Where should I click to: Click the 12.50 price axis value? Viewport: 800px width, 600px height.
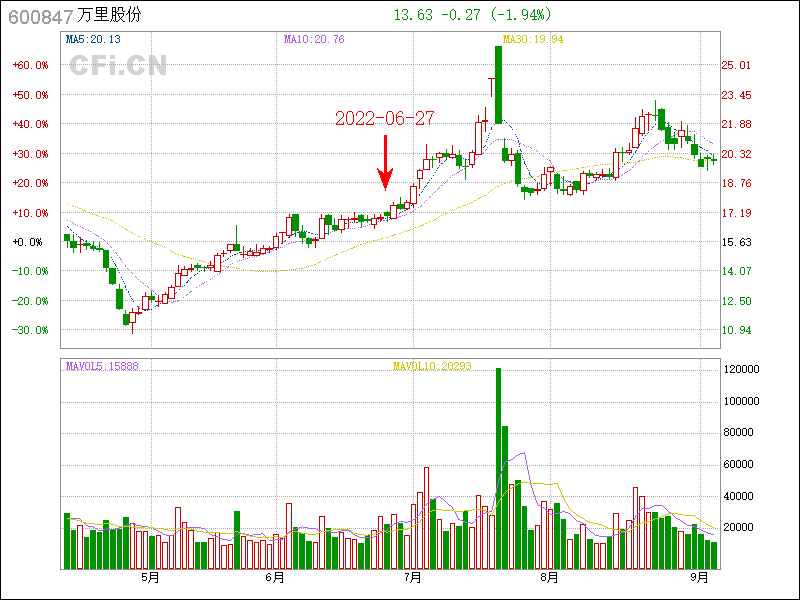point(736,301)
